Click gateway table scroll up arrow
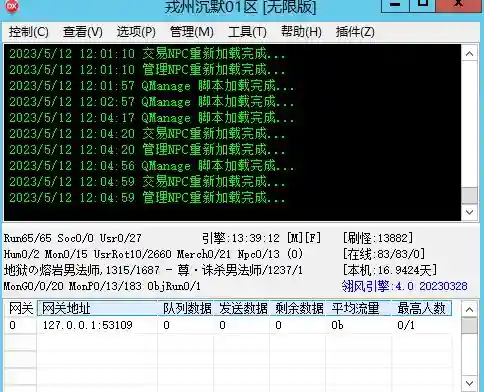Image resolution: width=484 pixels, height=392 pixels. click(x=469, y=309)
